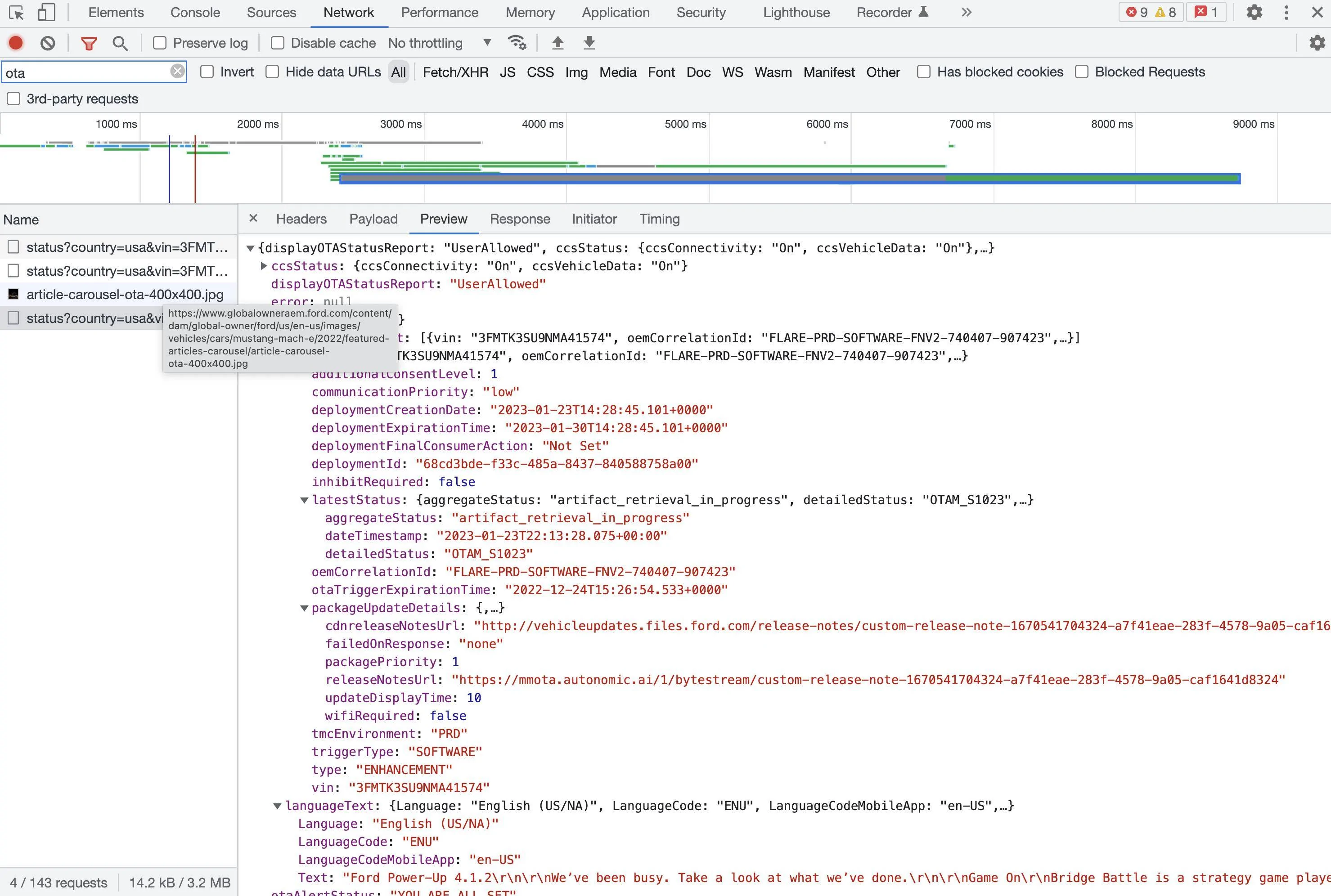Image resolution: width=1331 pixels, height=896 pixels.
Task: Click the 8 warnings counter icon
Action: [1166, 13]
